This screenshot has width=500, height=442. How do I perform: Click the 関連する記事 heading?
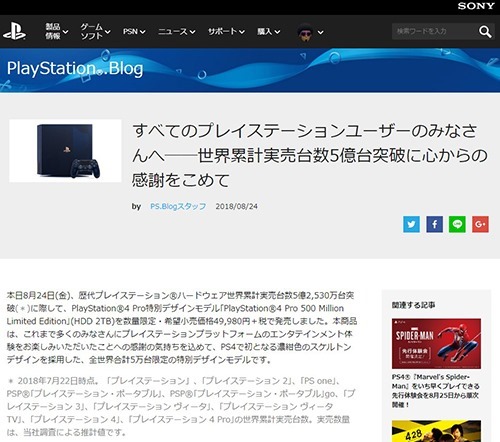point(413,305)
